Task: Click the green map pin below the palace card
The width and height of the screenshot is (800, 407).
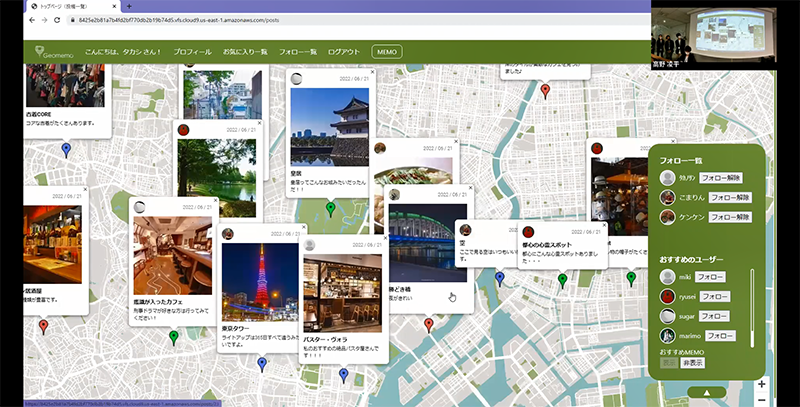Action: coord(331,208)
